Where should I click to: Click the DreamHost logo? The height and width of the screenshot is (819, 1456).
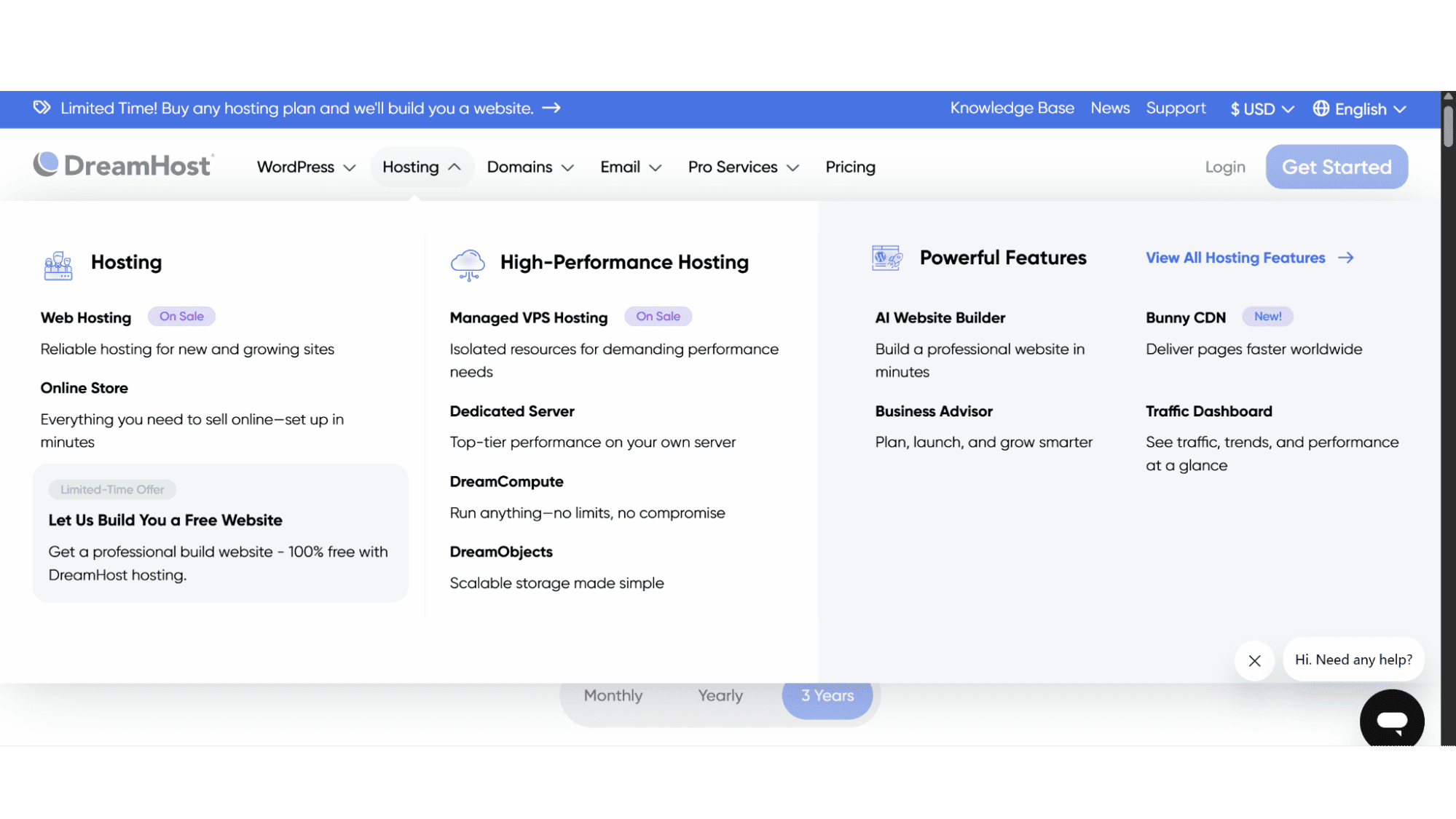tap(123, 165)
